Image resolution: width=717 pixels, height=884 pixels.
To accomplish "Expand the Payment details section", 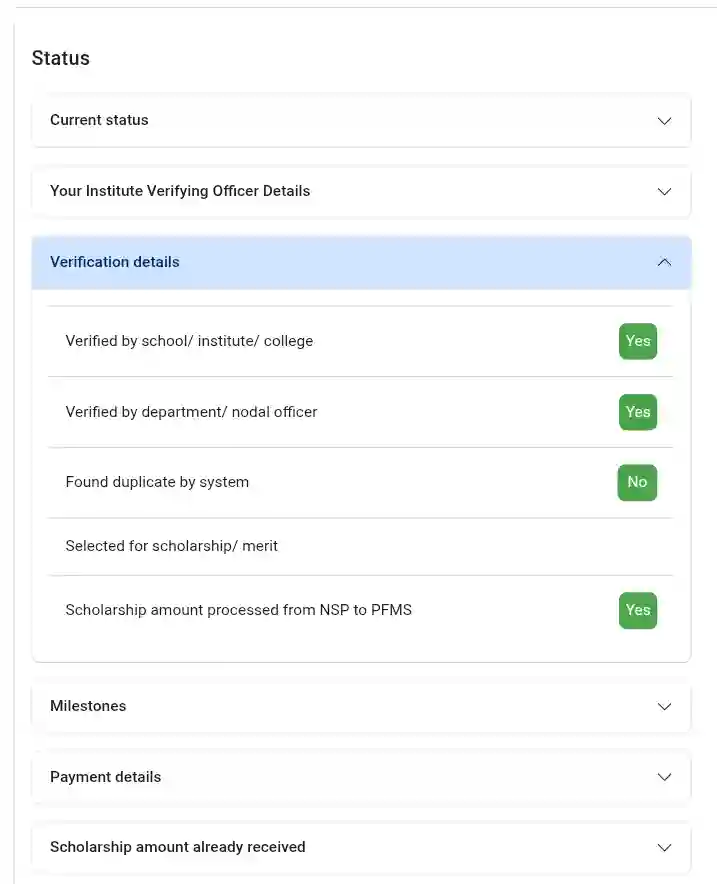I will pyautogui.click(x=361, y=777).
